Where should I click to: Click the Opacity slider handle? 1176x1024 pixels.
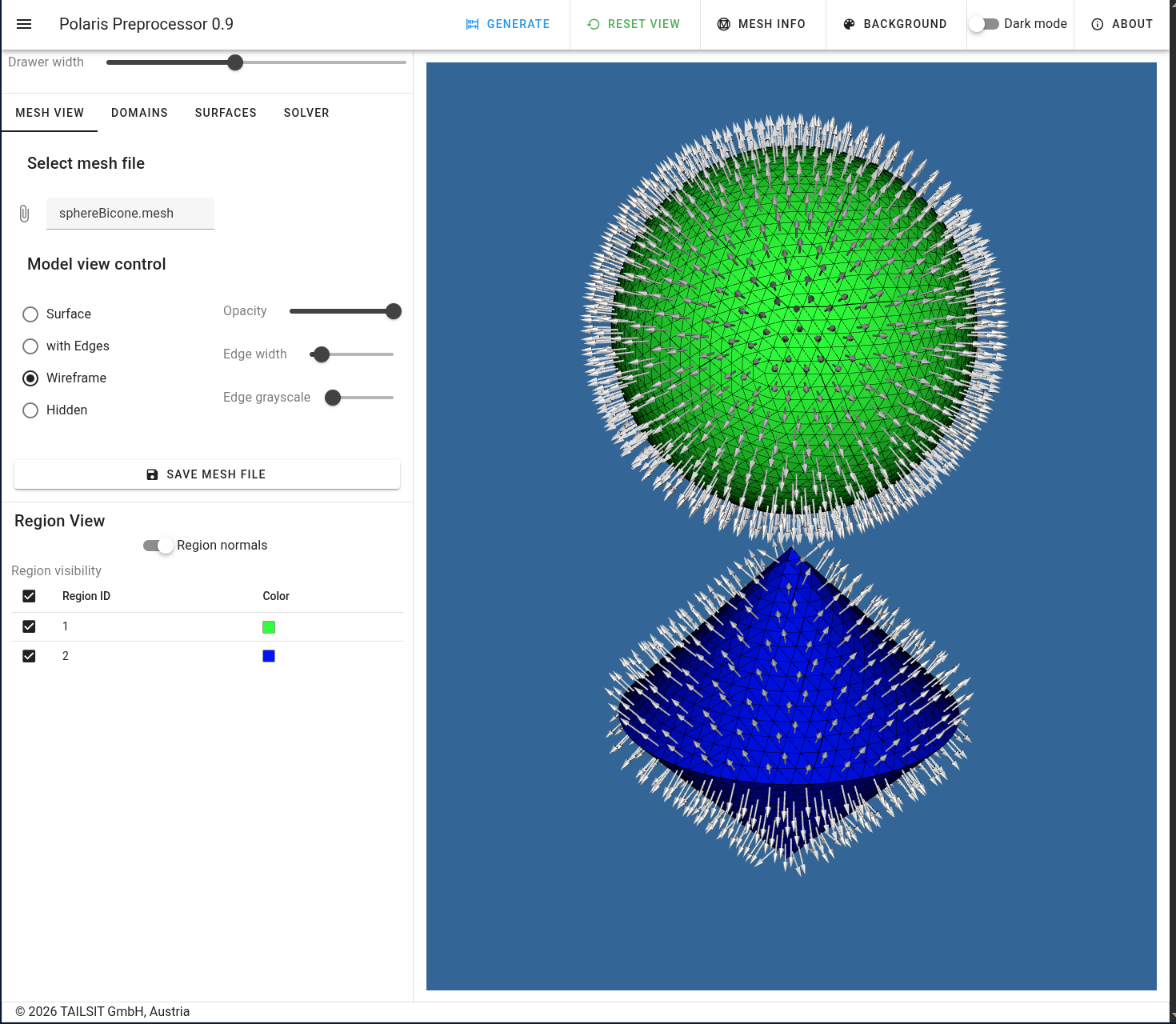394,311
